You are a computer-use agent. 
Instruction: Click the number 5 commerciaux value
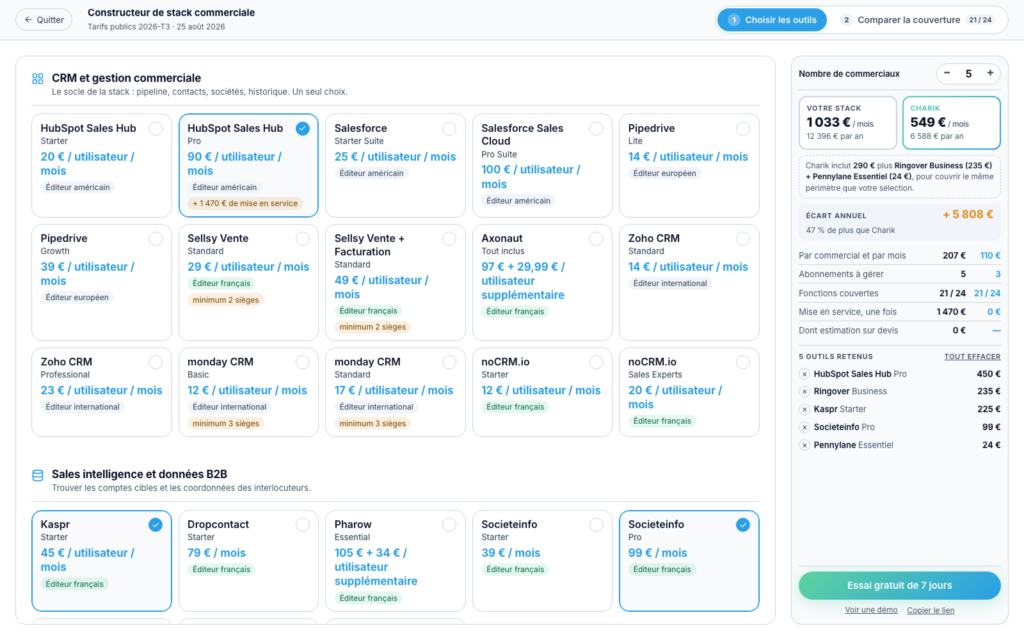pos(968,74)
